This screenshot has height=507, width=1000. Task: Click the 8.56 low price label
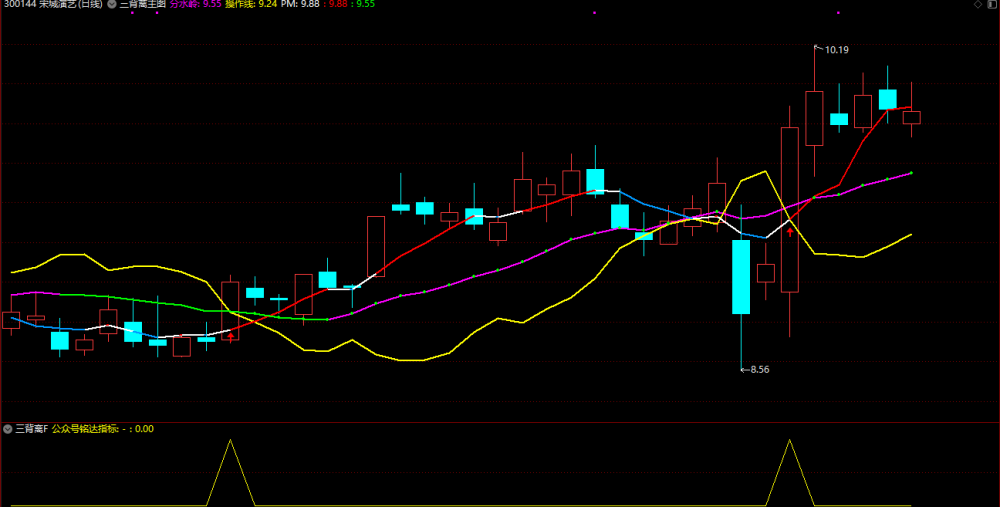[x=760, y=369]
